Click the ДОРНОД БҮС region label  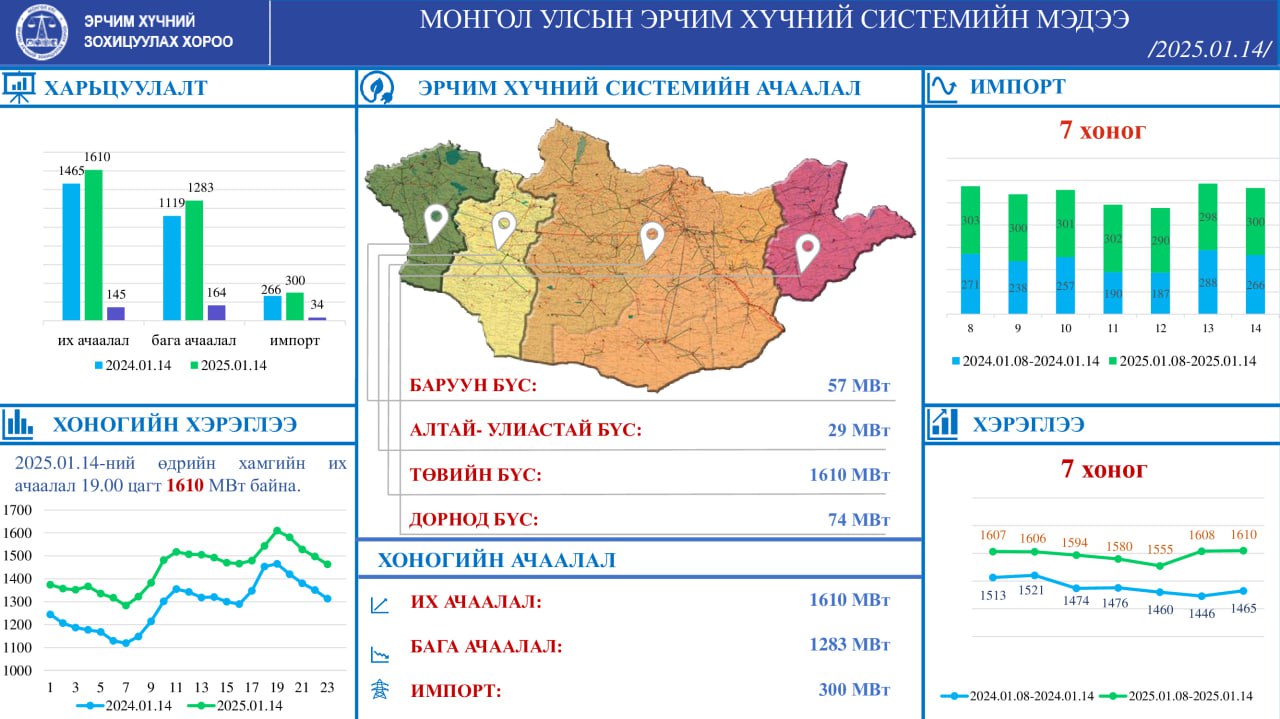point(474,519)
